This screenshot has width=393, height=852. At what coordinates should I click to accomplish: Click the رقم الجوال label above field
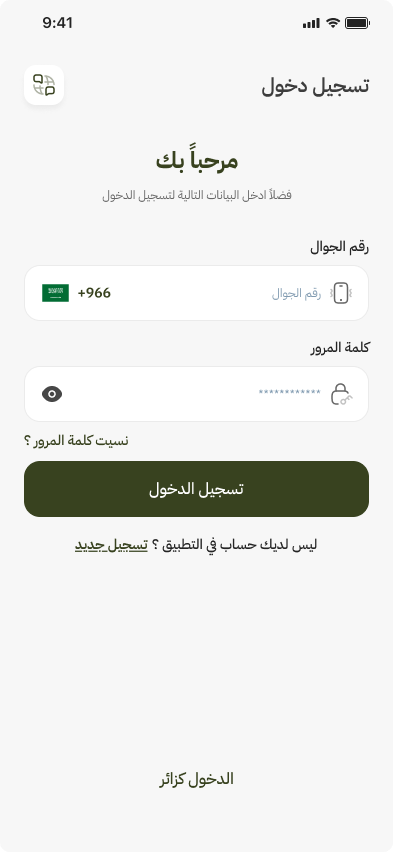pos(340,247)
